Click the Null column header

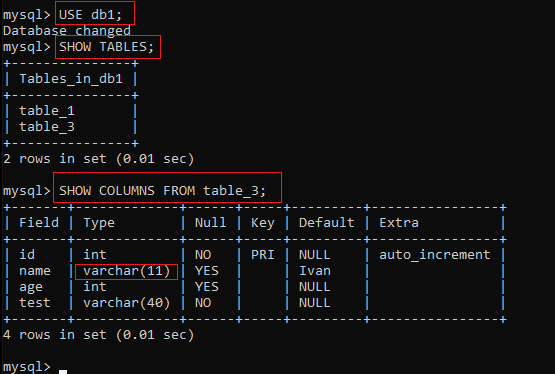coord(210,223)
